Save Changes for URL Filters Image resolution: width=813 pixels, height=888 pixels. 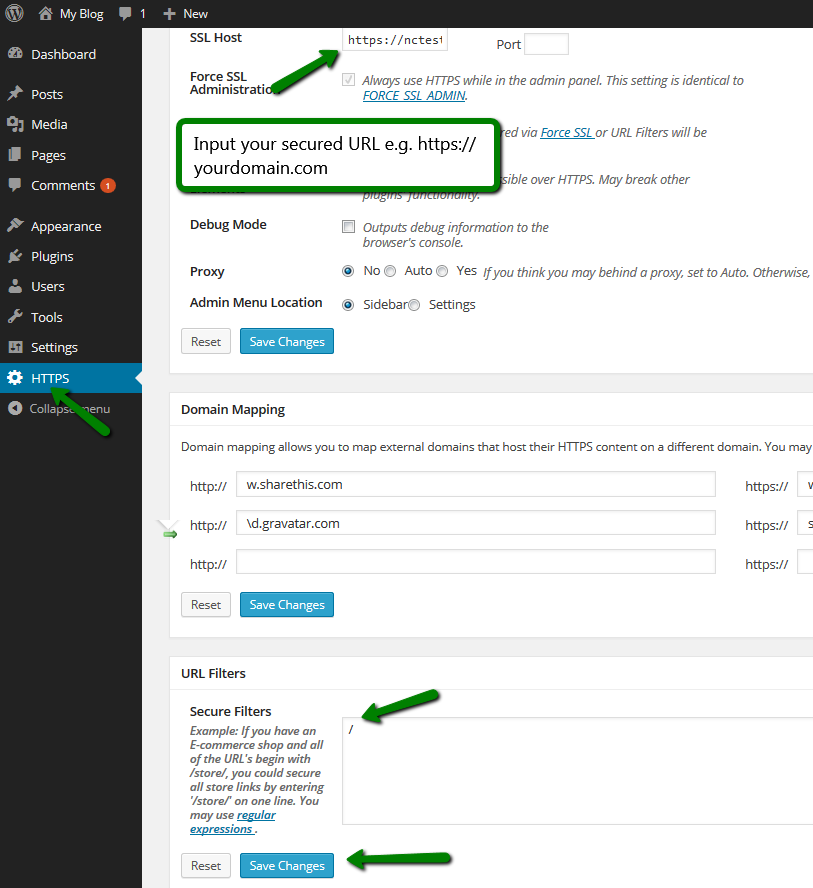(287, 866)
